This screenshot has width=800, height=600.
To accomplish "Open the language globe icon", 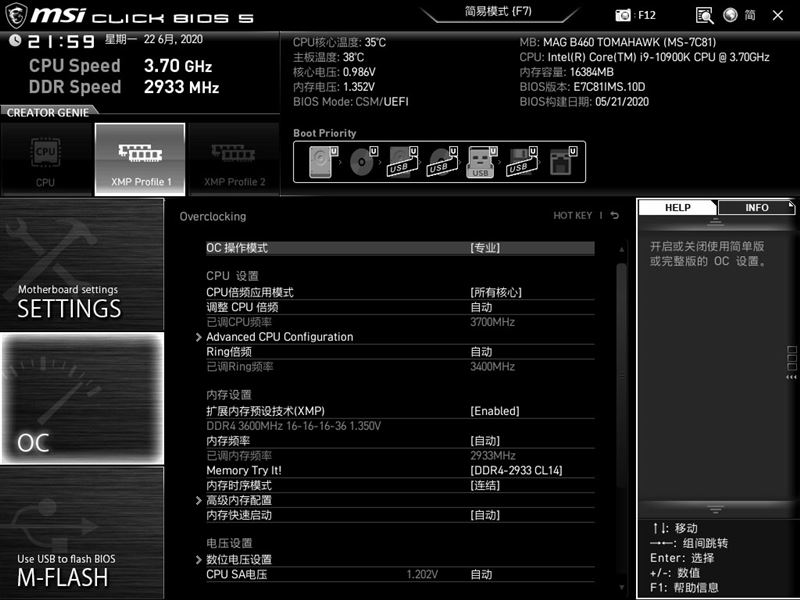I will [x=730, y=15].
